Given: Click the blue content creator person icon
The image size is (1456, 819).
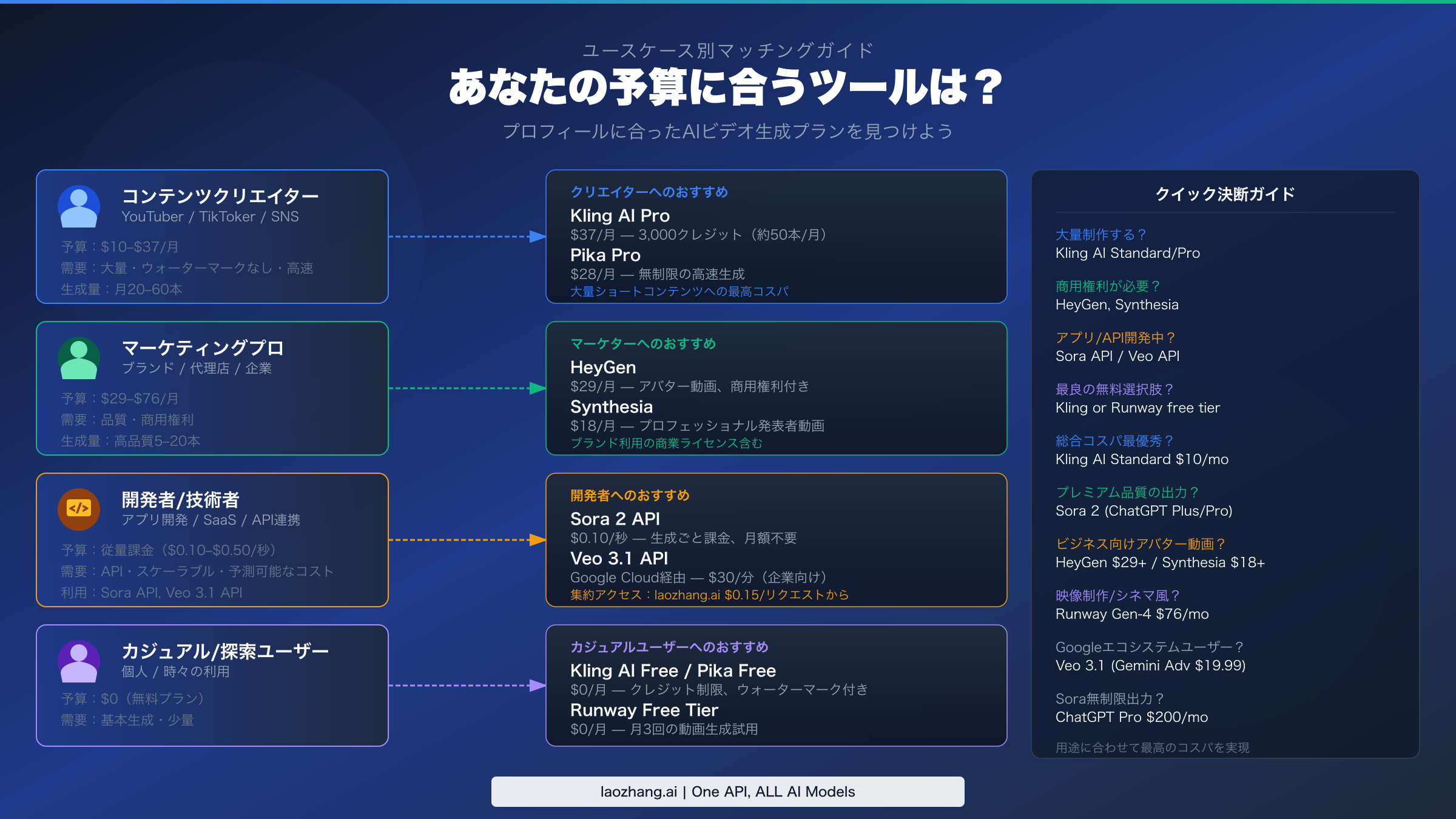Looking at the screenshot, I should (79, 206).
